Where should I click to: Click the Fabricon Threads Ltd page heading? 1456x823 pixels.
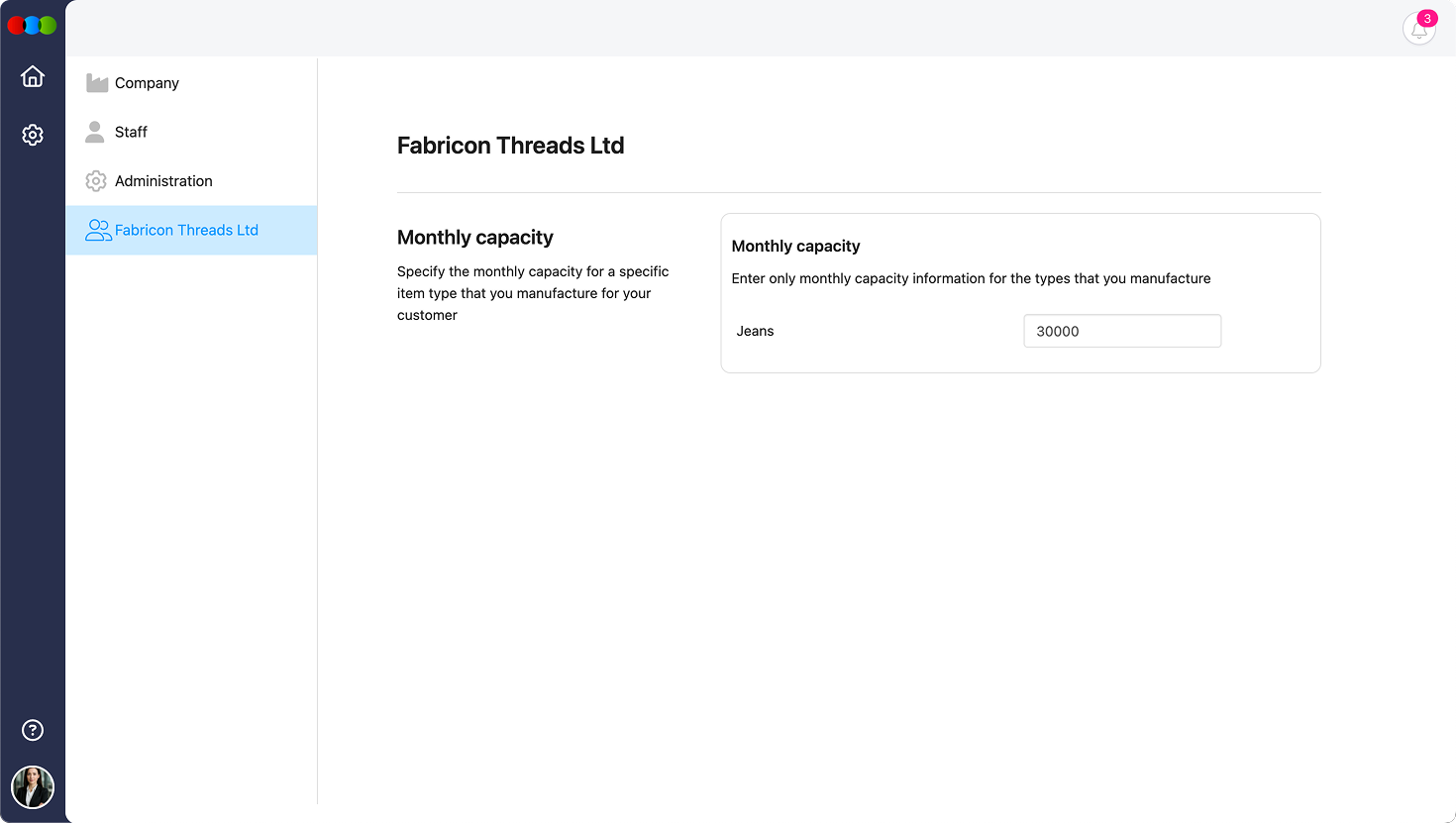click(510, 146)
